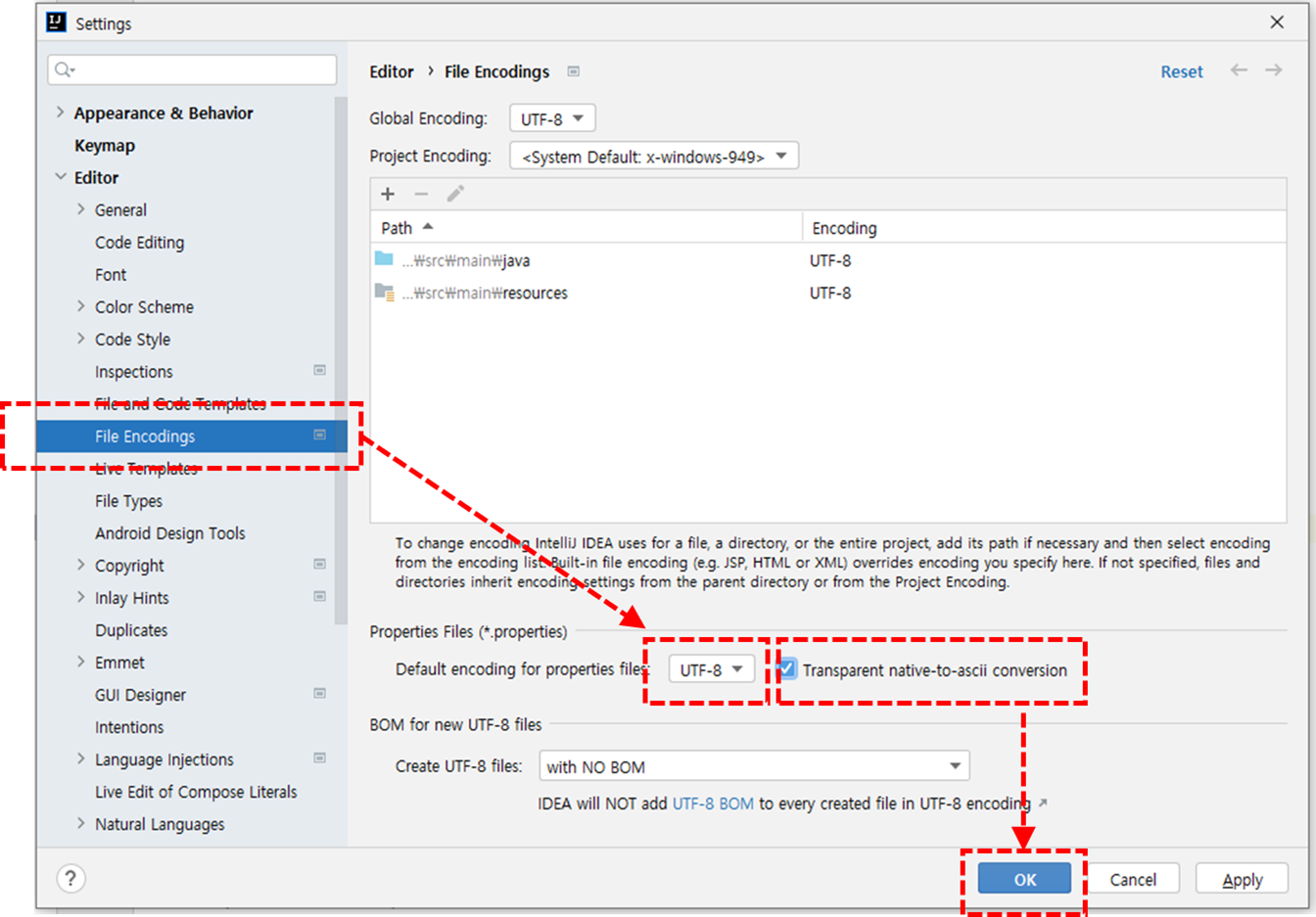The height and width of the screenshot is (917, 1316).
Task: Click the icon beside File Encodings breadcrumb
Action: click(574, 71)
